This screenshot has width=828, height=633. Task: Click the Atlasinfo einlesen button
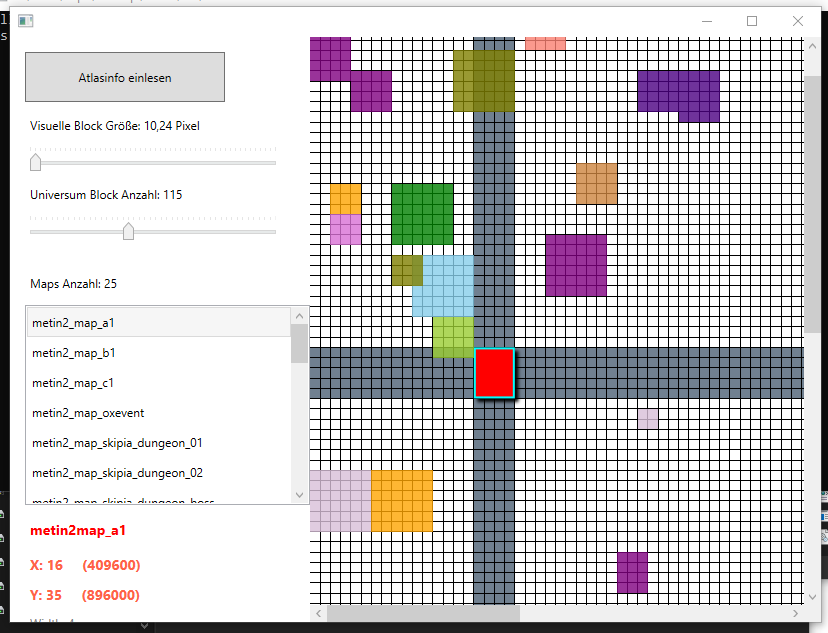[125, 77]
